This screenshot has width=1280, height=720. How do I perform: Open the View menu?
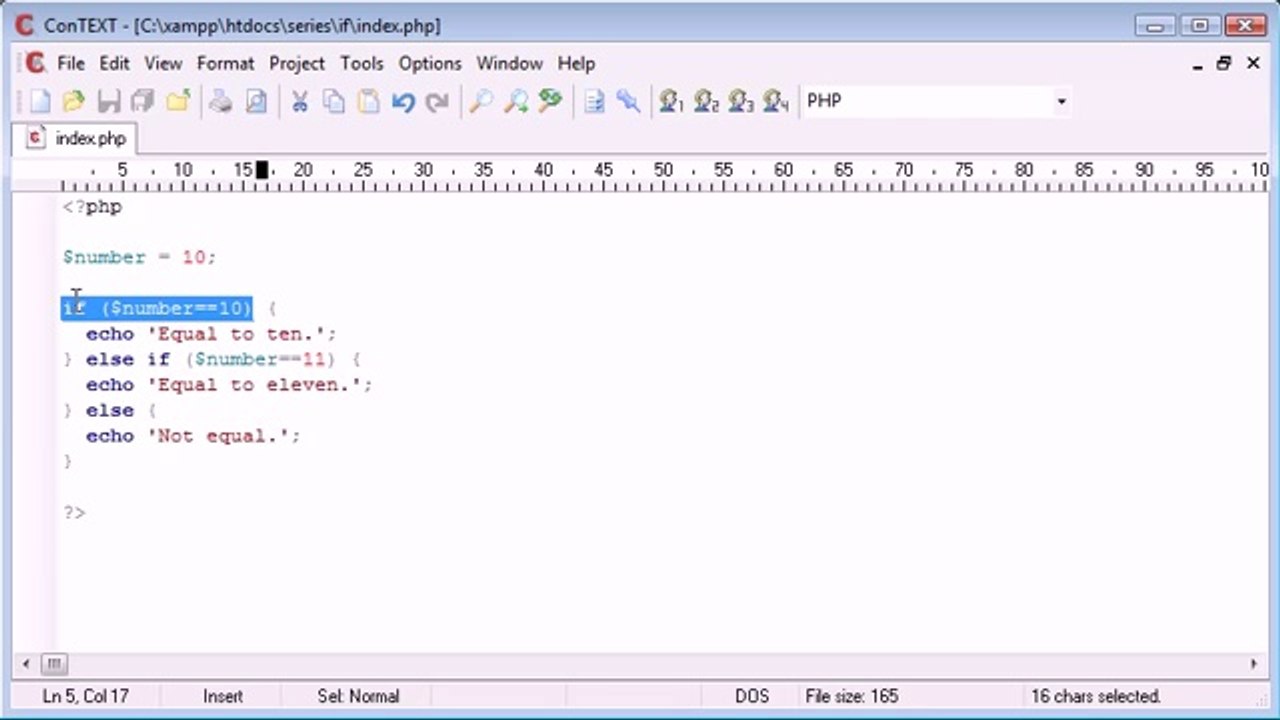point(163,63)
